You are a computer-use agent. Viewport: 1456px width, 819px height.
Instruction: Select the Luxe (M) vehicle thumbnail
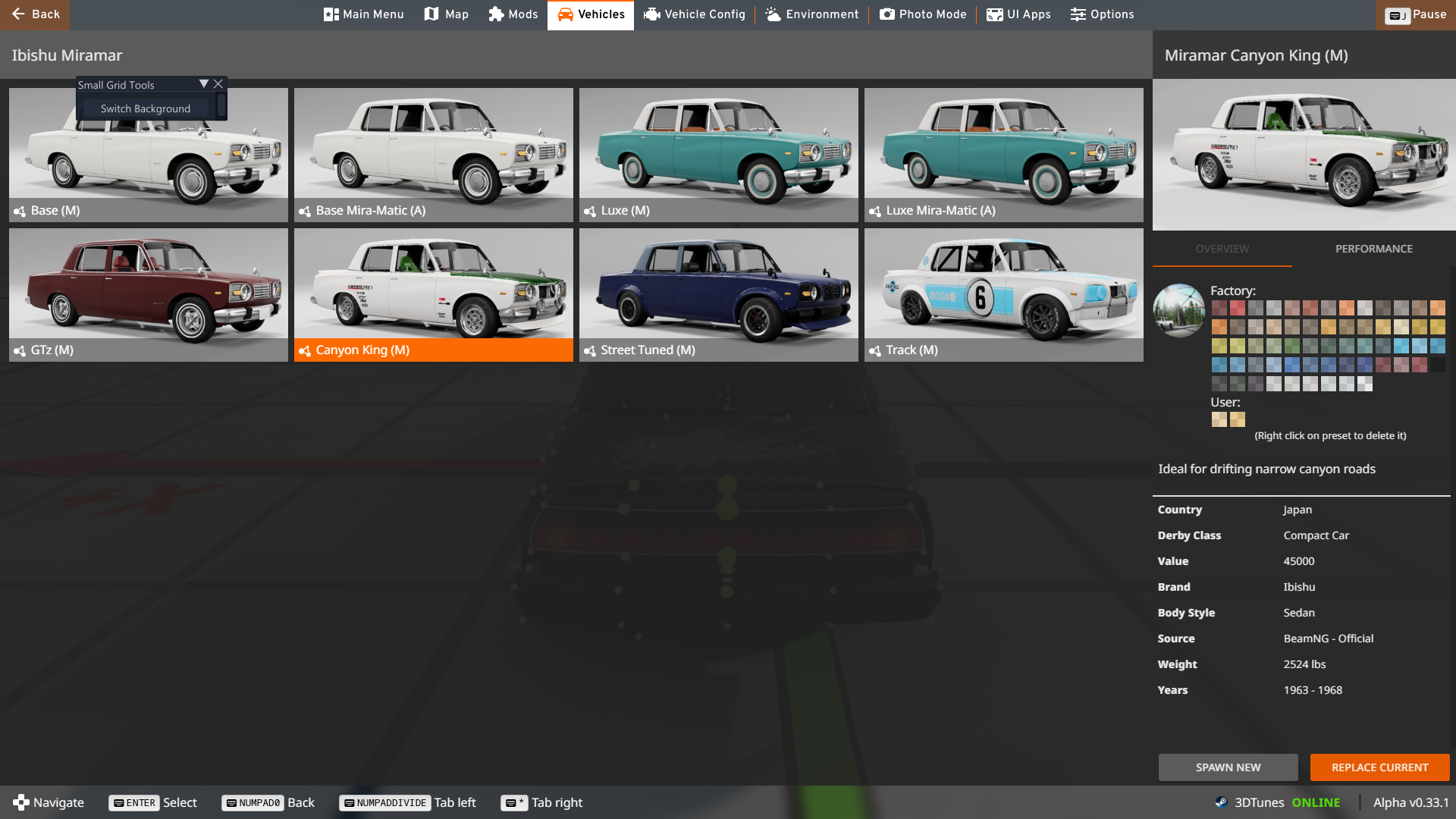click(719, 155)
